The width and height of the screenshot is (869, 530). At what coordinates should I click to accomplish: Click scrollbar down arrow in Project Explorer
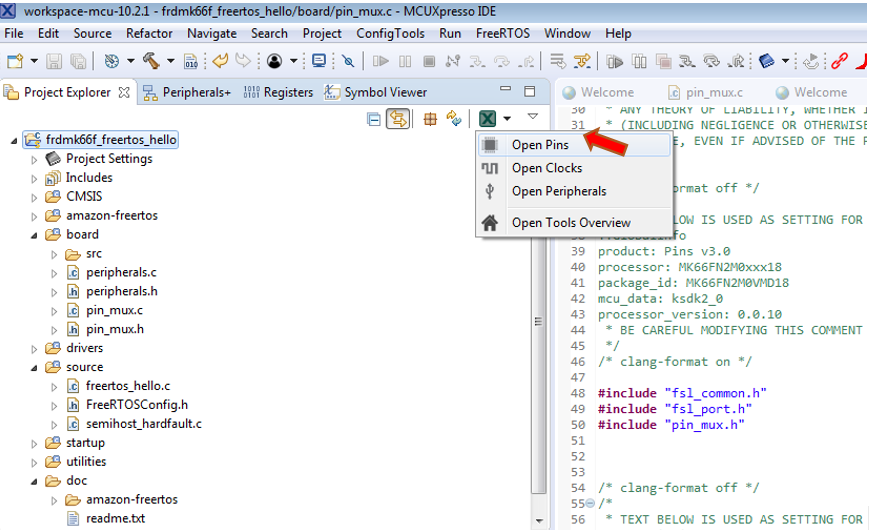coord(539,521)
